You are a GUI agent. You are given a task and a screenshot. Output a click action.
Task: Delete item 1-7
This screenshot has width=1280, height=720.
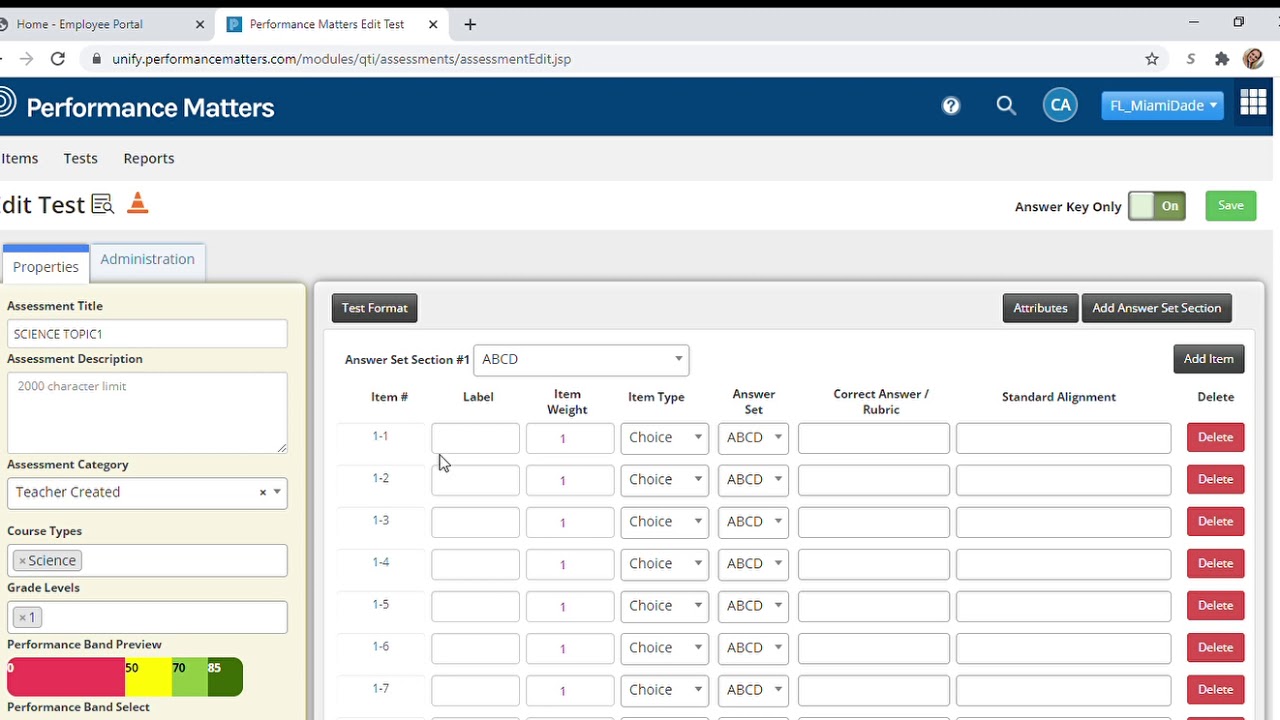click(x=1215, y=689)
